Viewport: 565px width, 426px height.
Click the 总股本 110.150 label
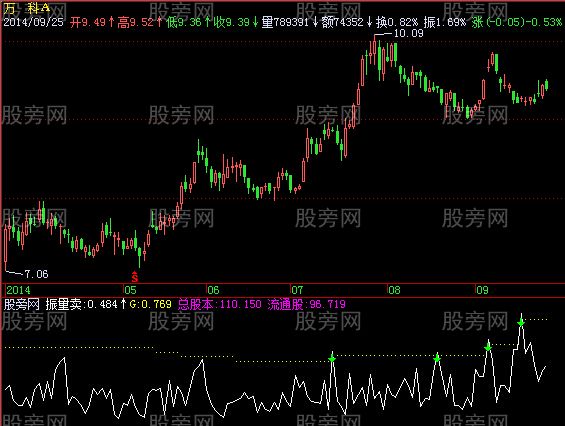(x=219, y=305)
